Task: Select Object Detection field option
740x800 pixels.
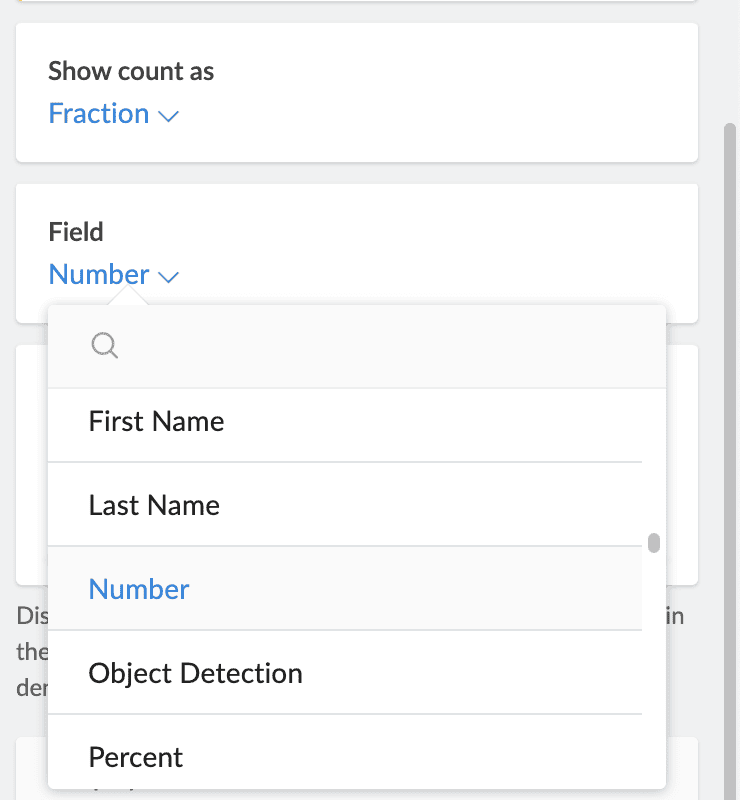Action: click(x=195, y=673)
